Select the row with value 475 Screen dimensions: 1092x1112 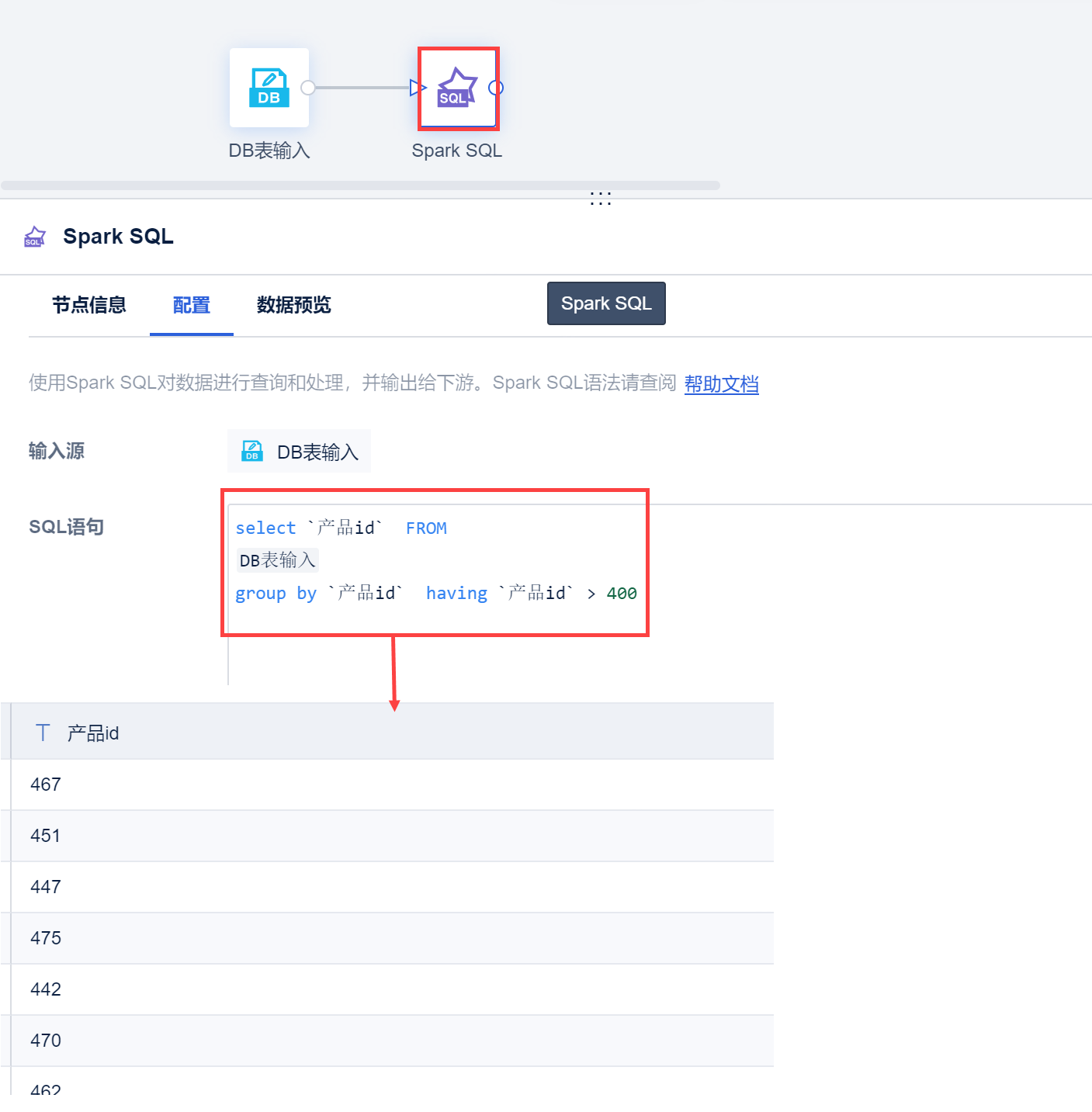pos(393,938)
